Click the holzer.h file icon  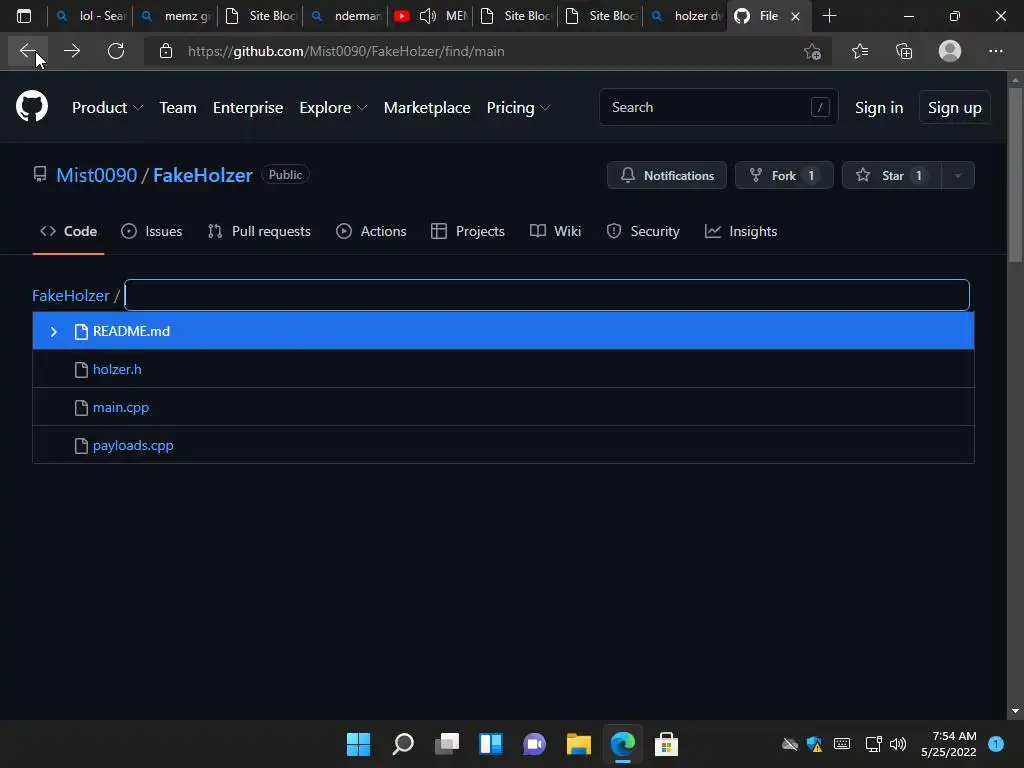tap(81, 370)
